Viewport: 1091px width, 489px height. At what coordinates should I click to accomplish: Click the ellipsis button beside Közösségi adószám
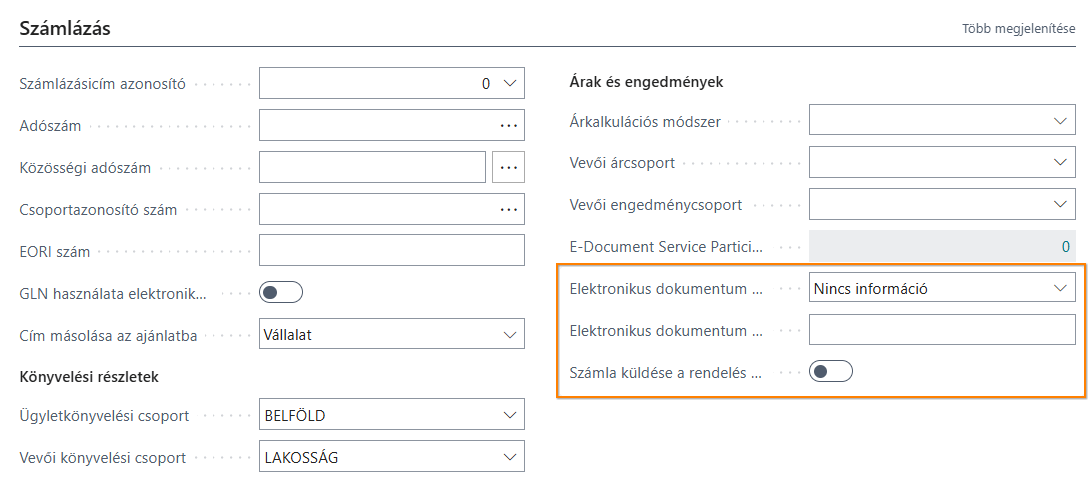(x=509, y=168)
